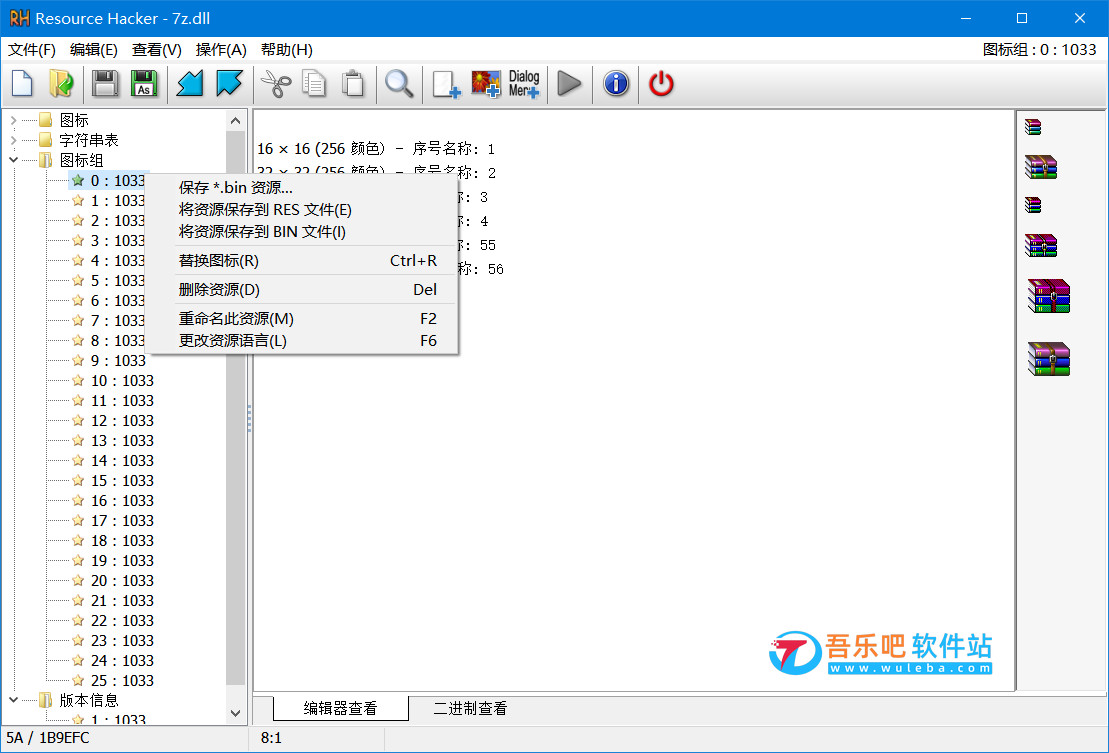
Task: Click the blue down-left arrow icon
Action: (x=190, y=84)
